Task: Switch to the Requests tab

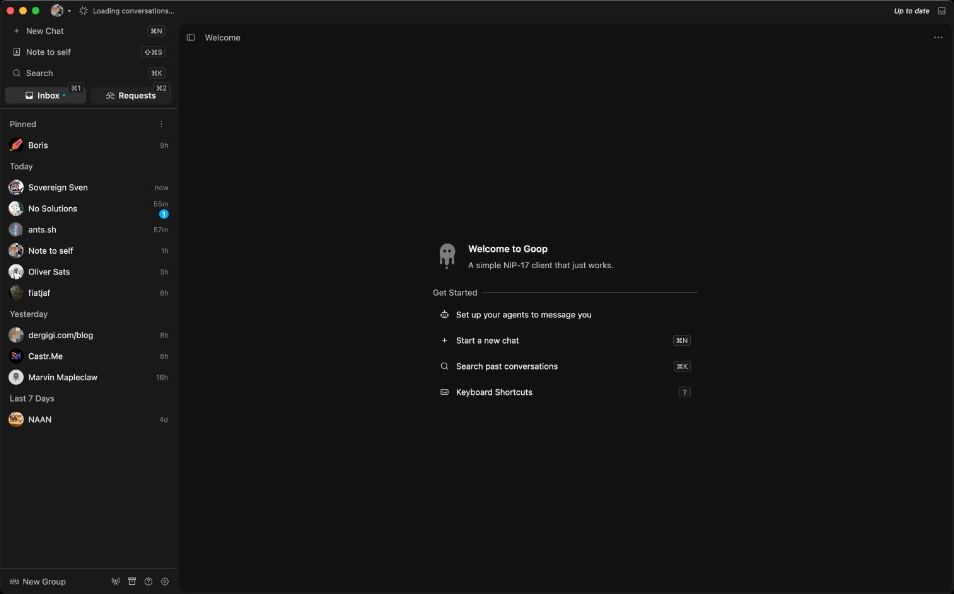Action: (x=131, y=96)
